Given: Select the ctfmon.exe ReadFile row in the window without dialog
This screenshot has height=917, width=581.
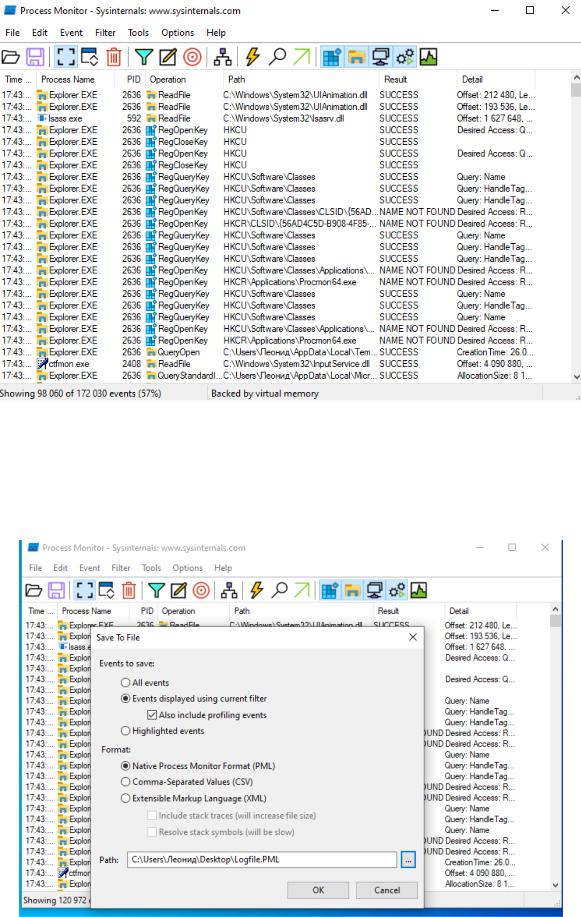Looking at the screenshot, I should [x=268, y=364].
